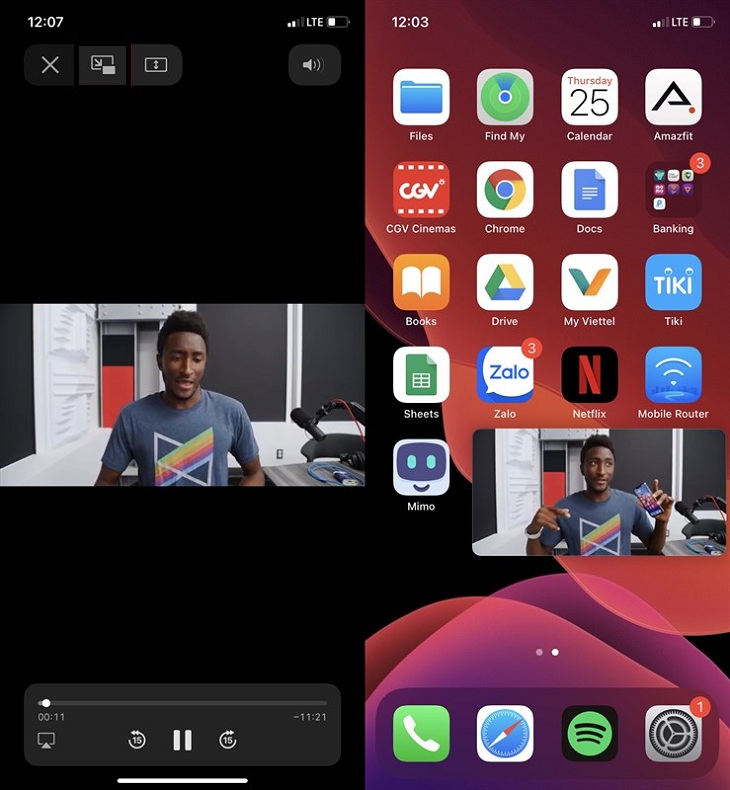This screenshot has height=790, width=730.
Task: Click the video progress scrubber knob
Action: coord(46,703)
